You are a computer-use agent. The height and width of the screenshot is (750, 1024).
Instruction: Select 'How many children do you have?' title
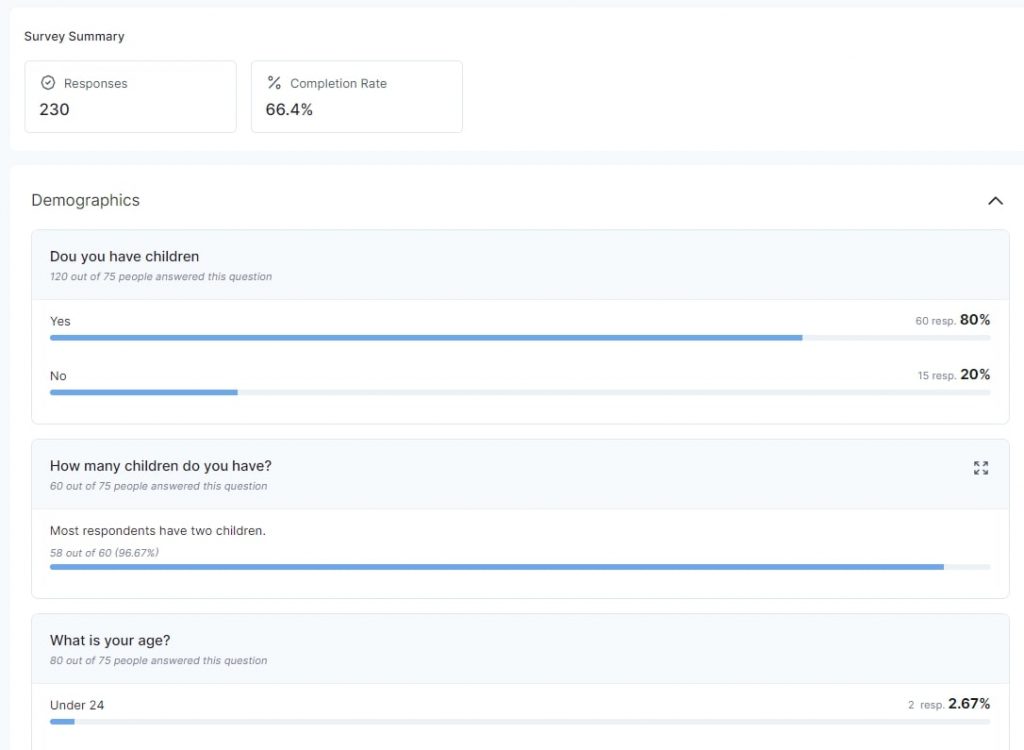(161, 466)
